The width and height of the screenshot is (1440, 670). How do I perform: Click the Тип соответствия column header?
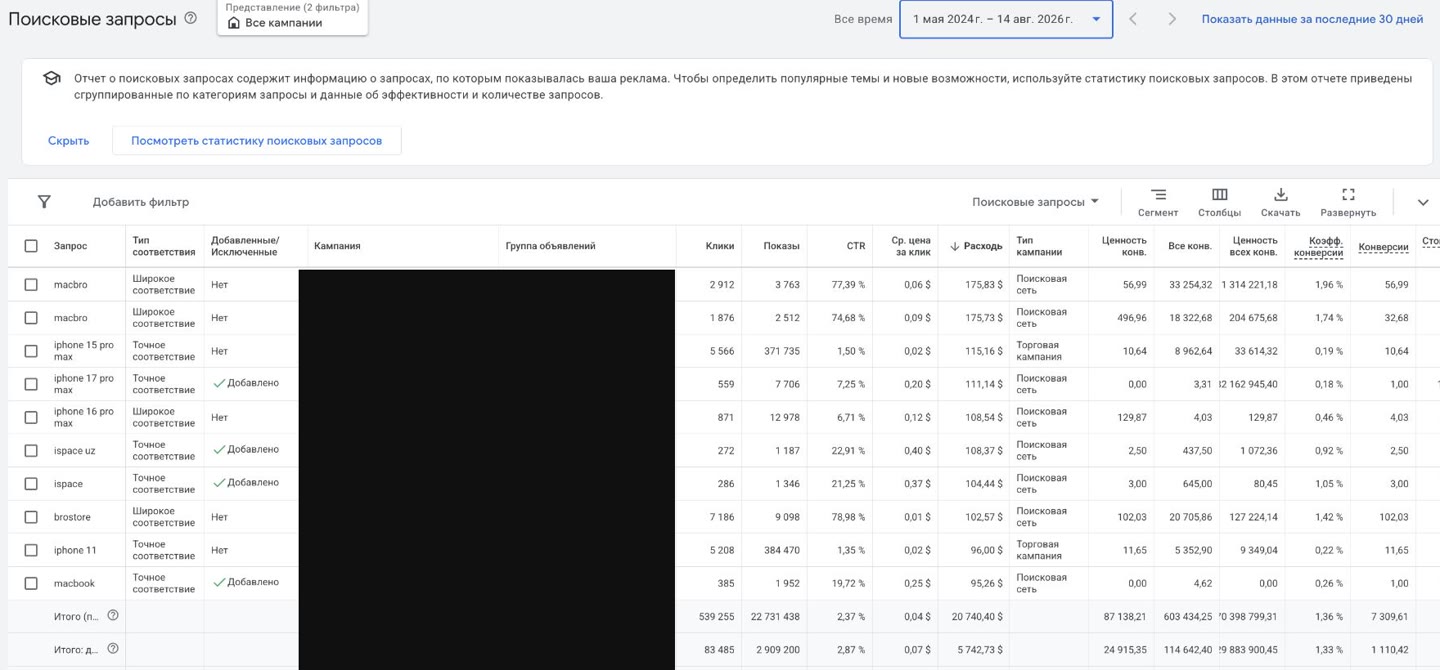(164, 246)
